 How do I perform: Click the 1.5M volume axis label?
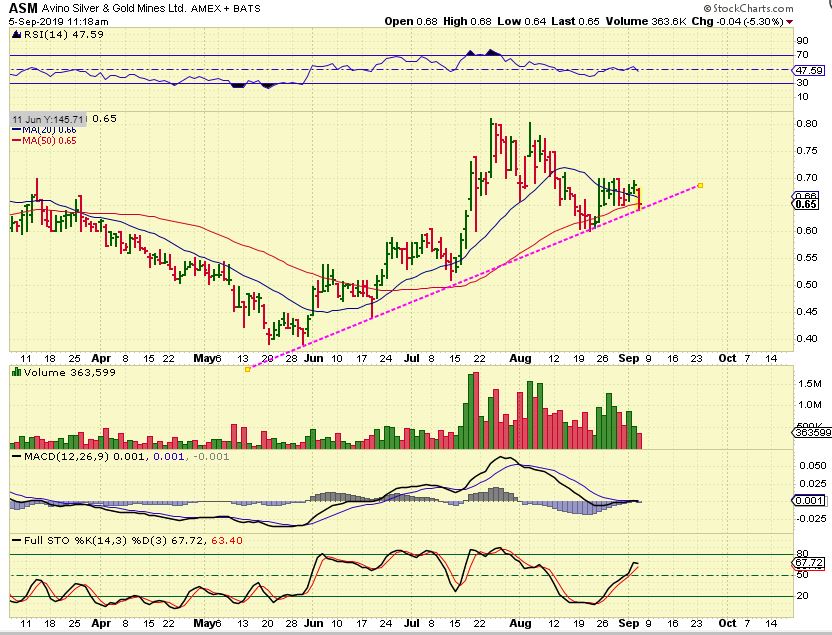coord(810,384)
